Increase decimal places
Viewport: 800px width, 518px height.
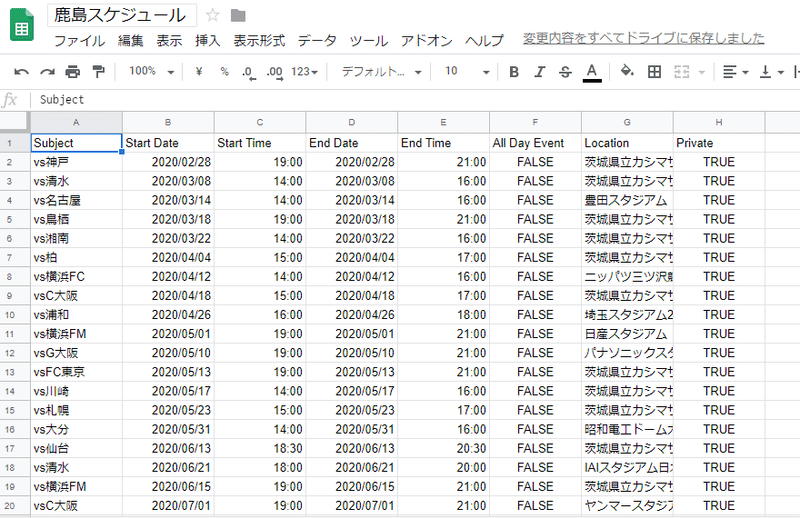pos(275,72)
